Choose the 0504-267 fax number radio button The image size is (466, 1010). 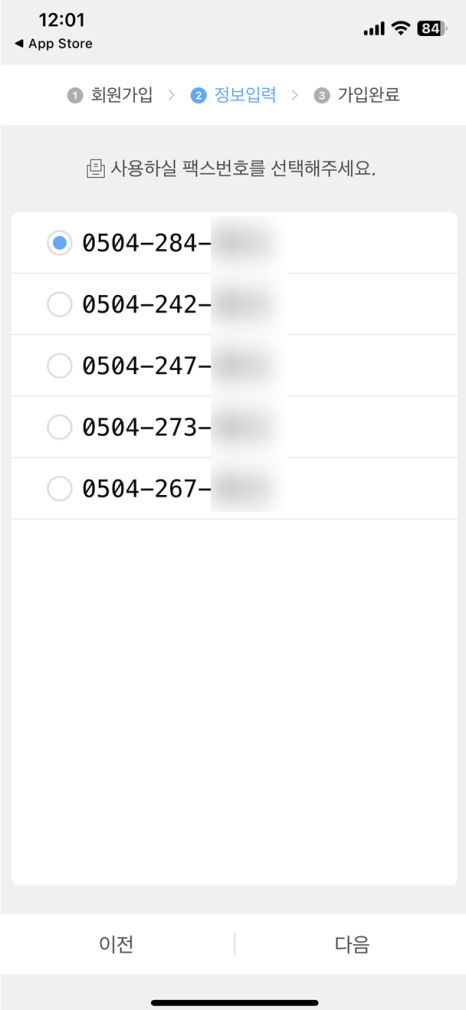coord(59,490)
